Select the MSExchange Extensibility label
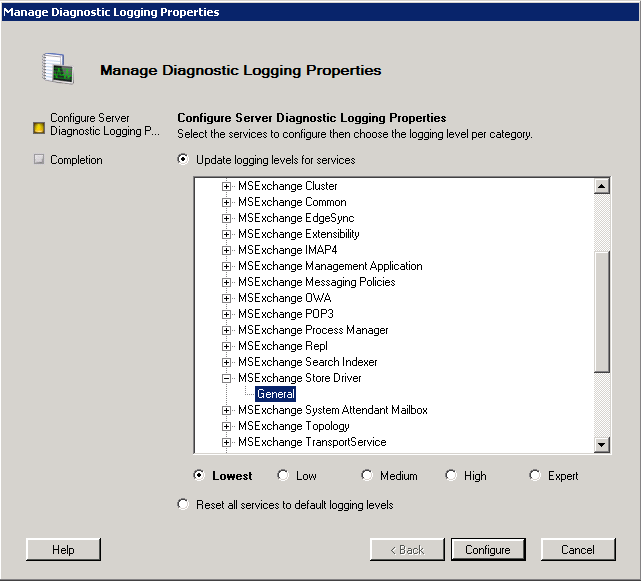641x581 pixels. (x=299, y=234)
